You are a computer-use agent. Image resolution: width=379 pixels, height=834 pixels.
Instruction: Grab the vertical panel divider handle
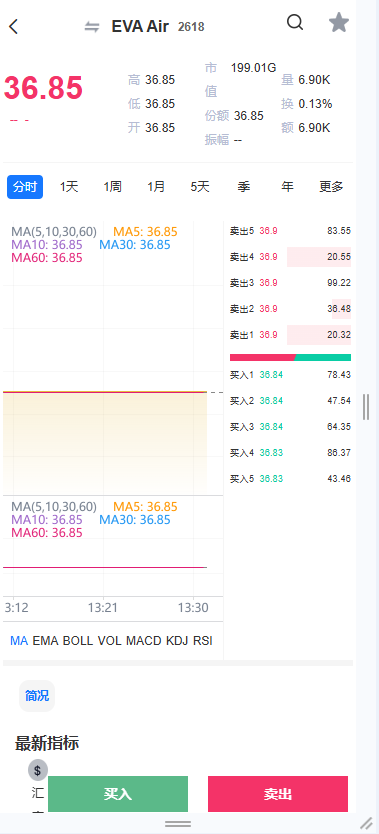[x=366, y=407]
